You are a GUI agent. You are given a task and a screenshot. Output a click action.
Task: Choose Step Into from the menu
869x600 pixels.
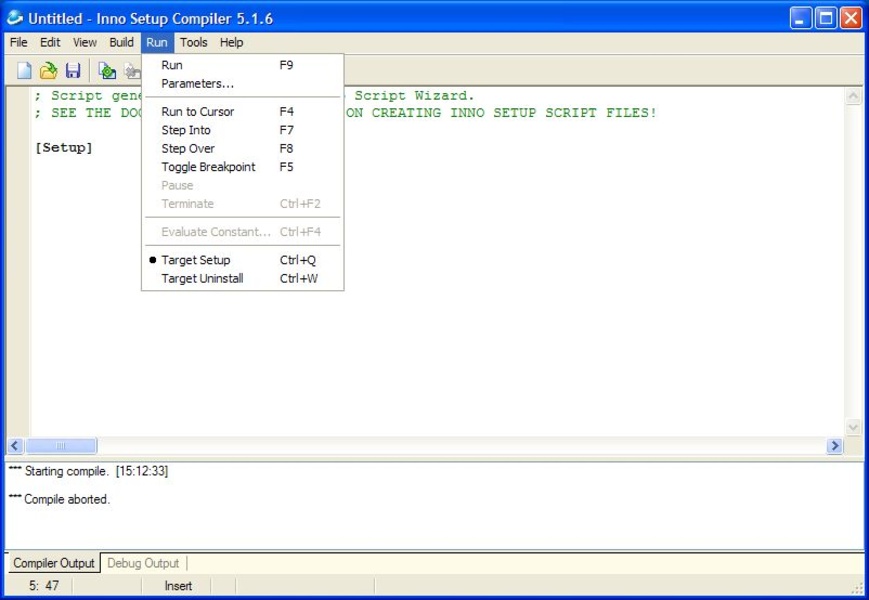186,130
